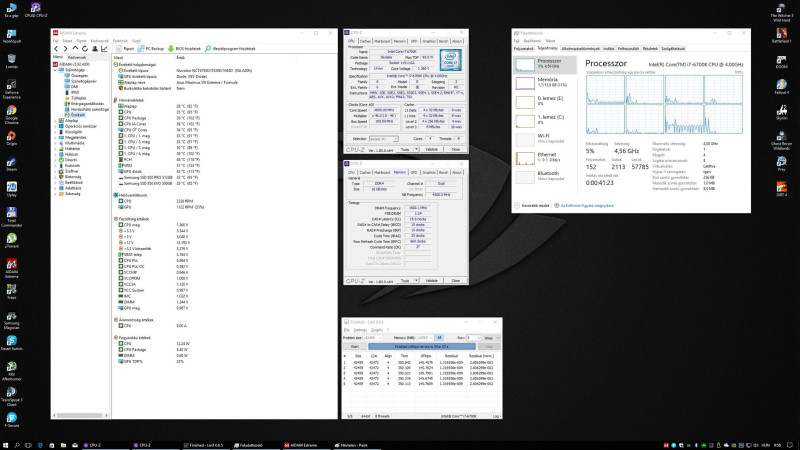Open DOOM desktop shortcut
Viewport: 800px width, 450px height.
(x=782, y=61)
